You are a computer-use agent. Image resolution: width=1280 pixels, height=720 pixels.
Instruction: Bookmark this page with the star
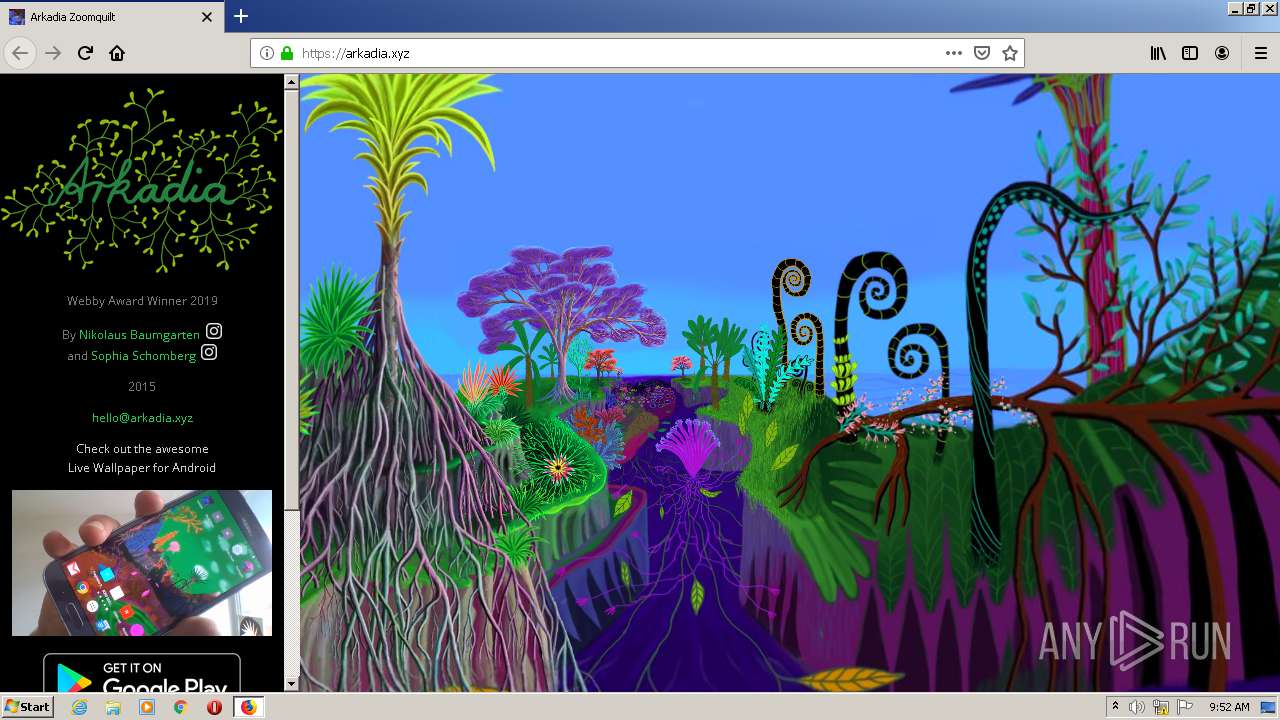[1010, 53]
